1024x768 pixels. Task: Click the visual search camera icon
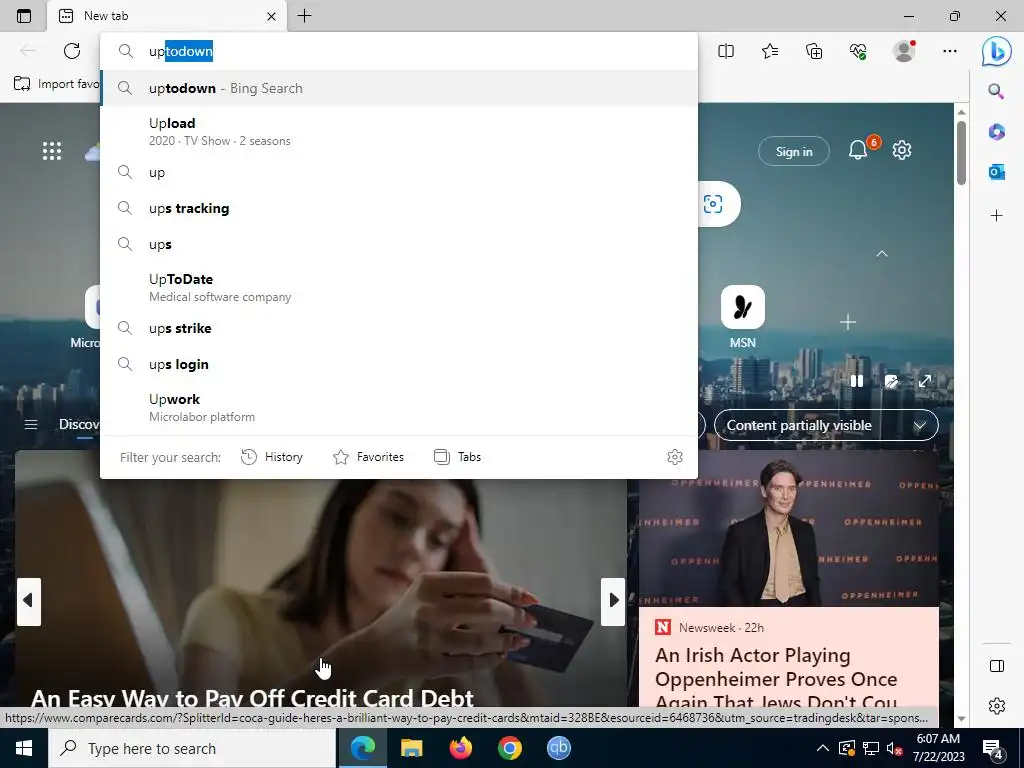(x=713, y=204)
